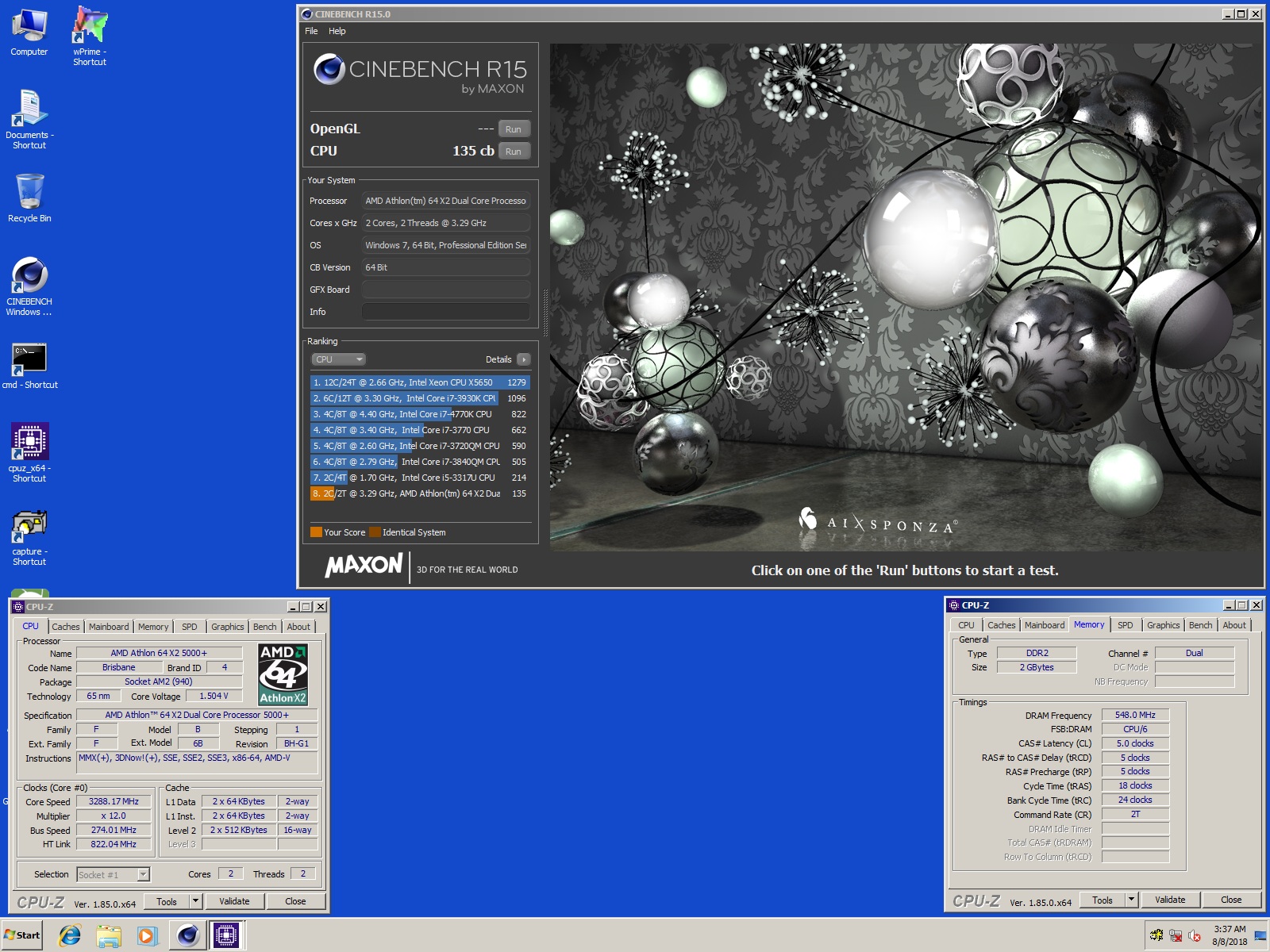The width and height of the screenshot is (1270, 952).
Task: Select ranking row Intel Xeon CPU X5650
Action: 420,382
